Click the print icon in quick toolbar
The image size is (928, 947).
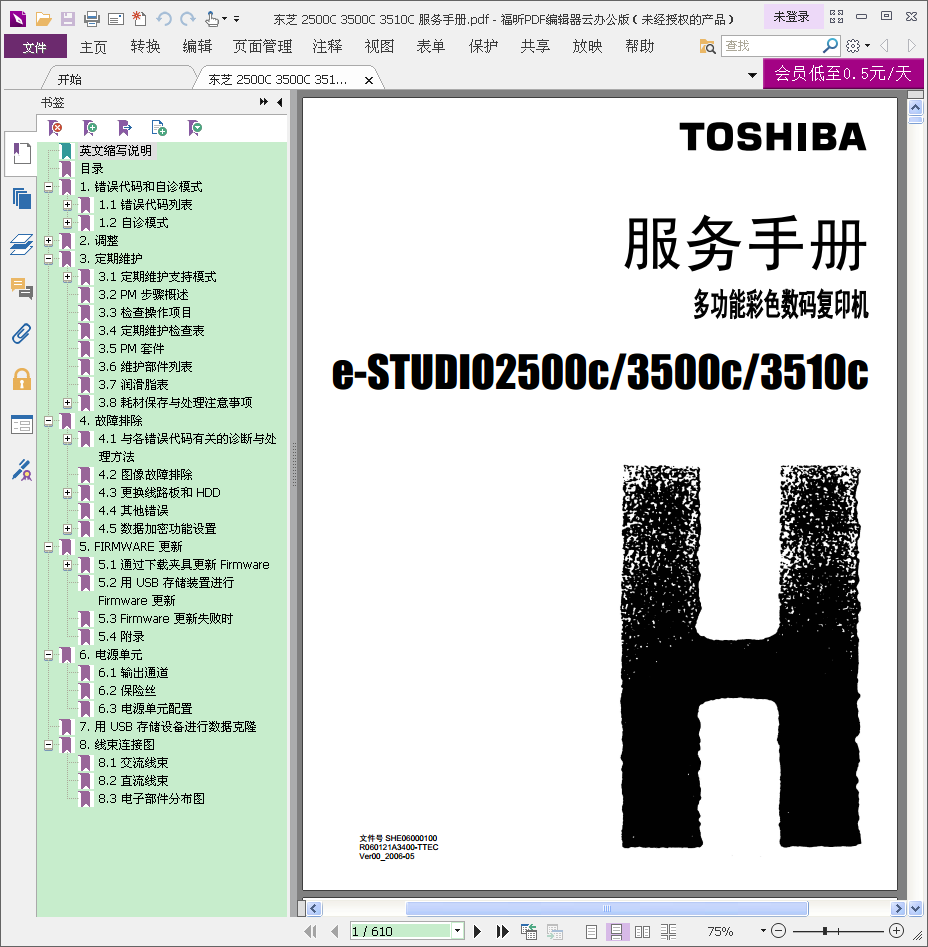pos(92,19)
